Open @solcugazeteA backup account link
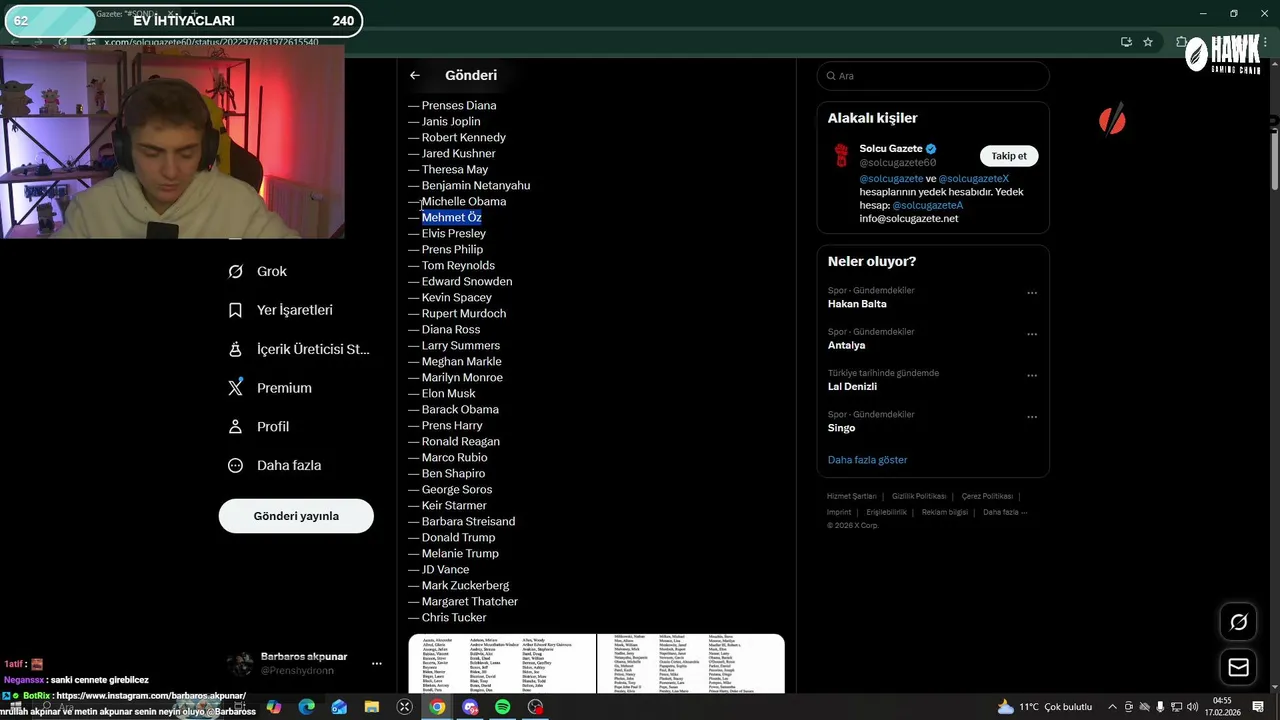 927,205
